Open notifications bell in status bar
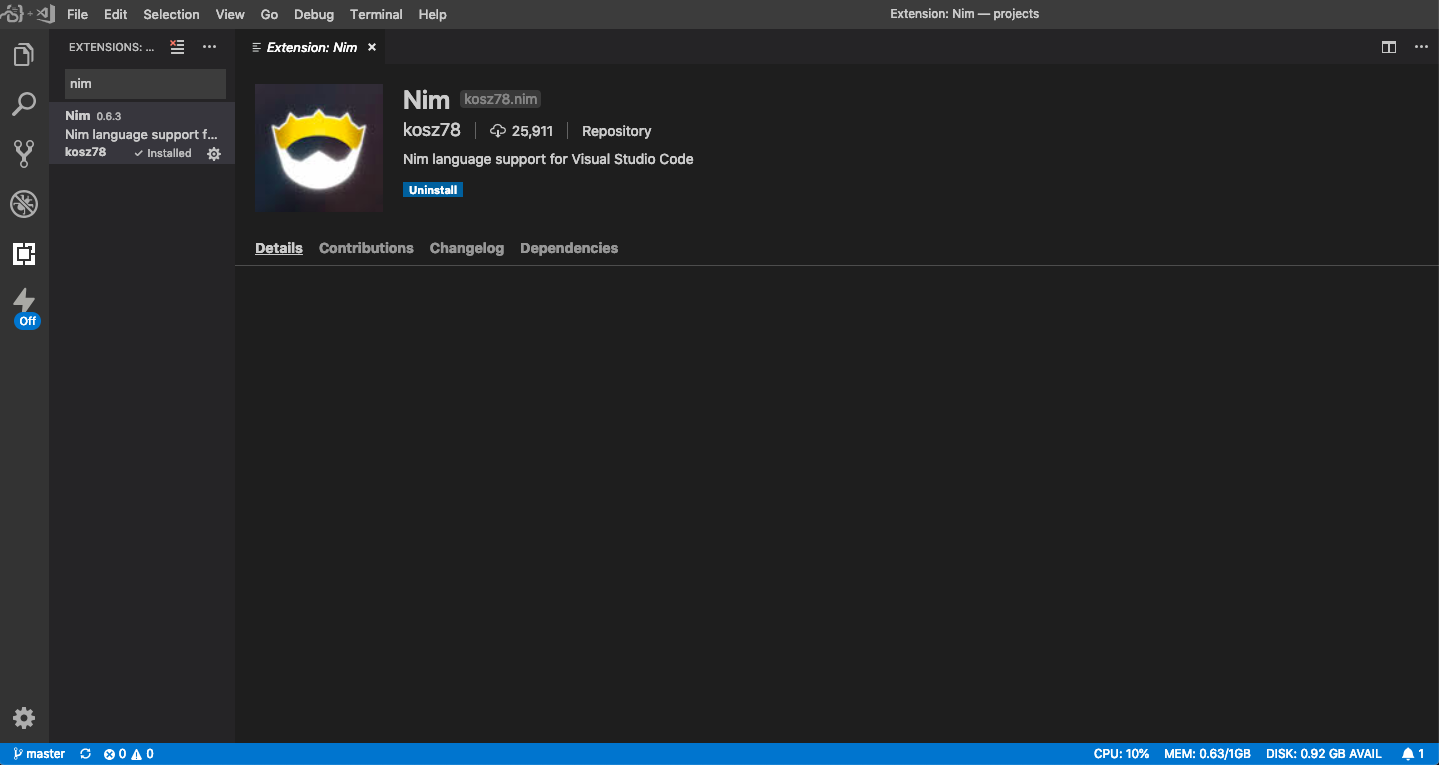This screenshot has width=1439, height=765. pos(1413,754)
